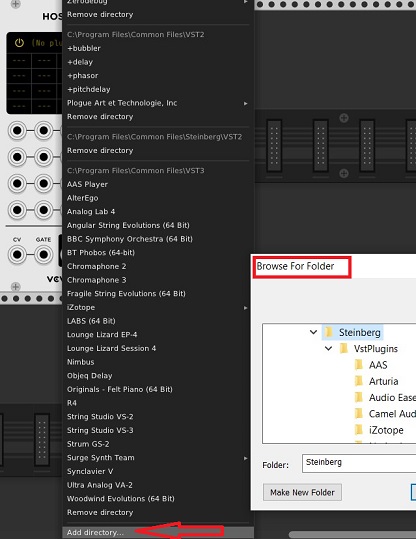Select the +delay plugin entry

pos(158,62)
